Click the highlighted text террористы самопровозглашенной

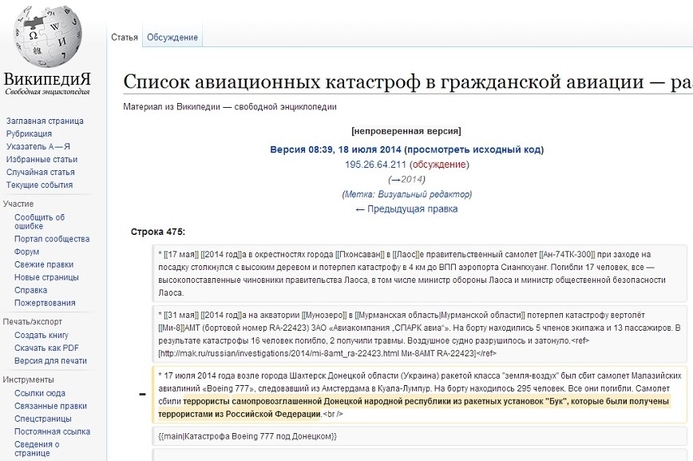pos(252,402)
